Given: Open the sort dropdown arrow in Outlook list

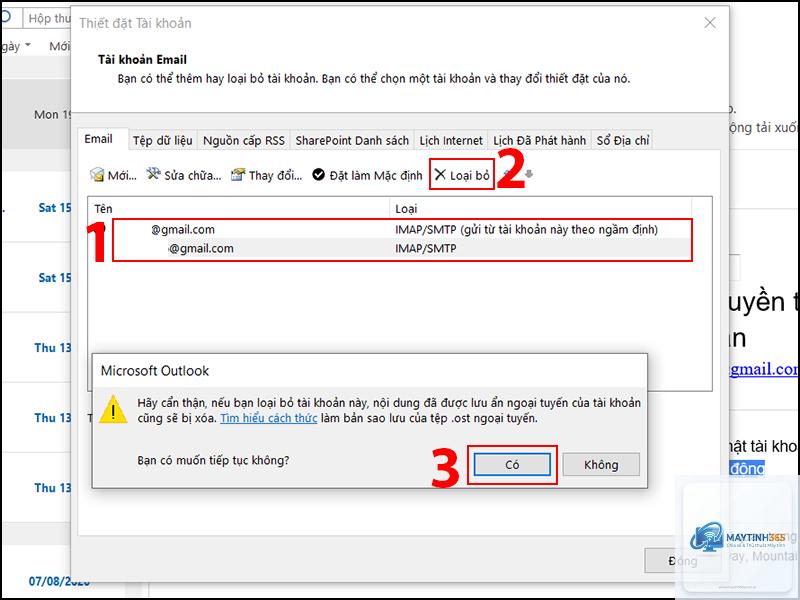Looking at the screenshot, I should pyautogui.click(x=28, y=45).
